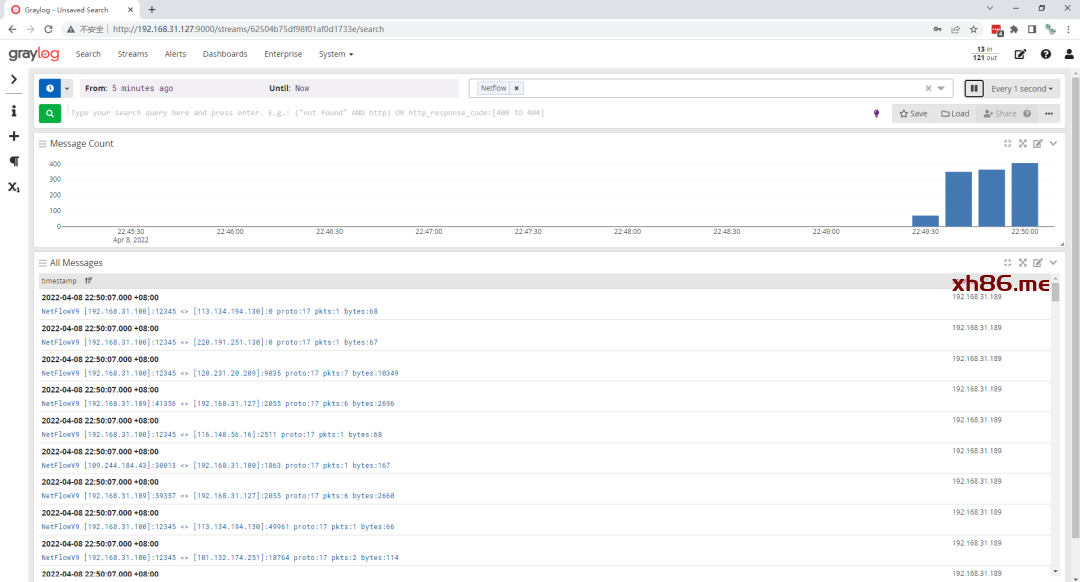Open the System menu
Image resolution: width=1080 pixels, height=582 pixels.
click(x=335, y=54)
